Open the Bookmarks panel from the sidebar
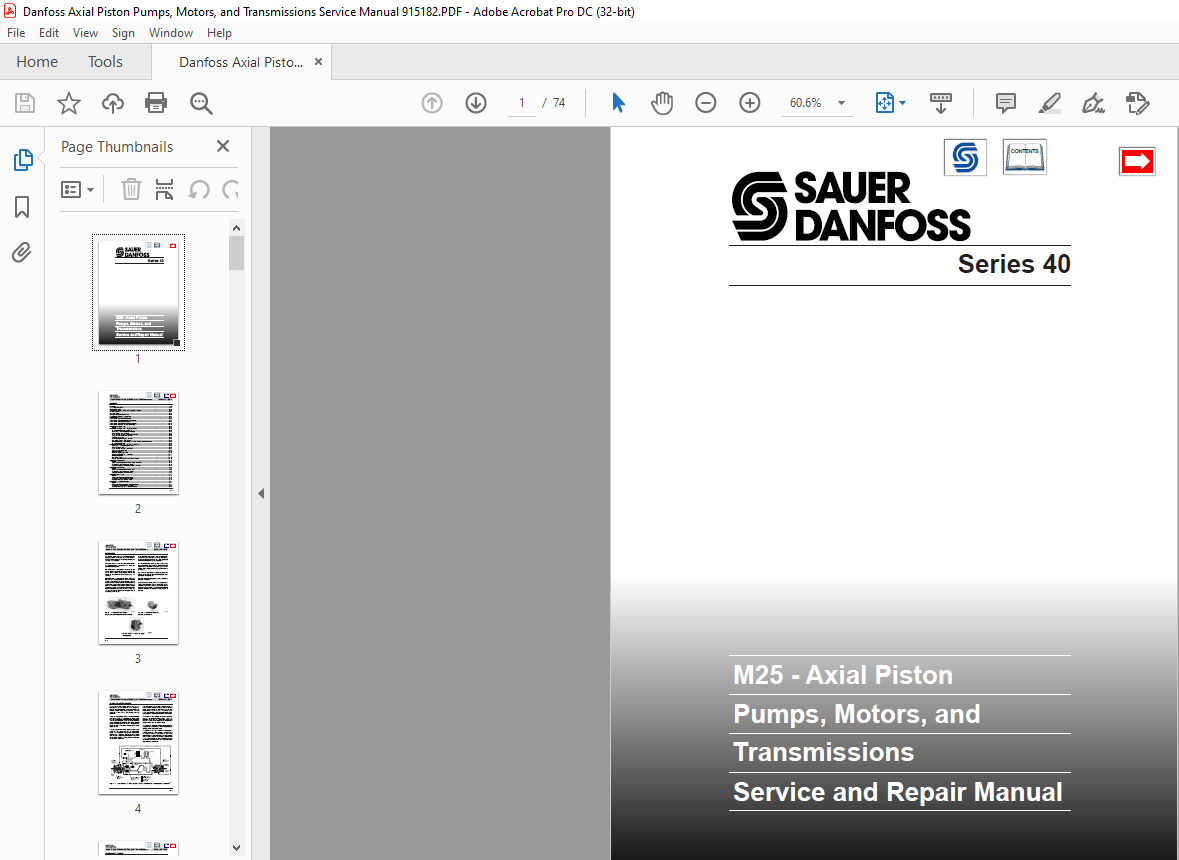The image size is (1179, 860). 22,207
